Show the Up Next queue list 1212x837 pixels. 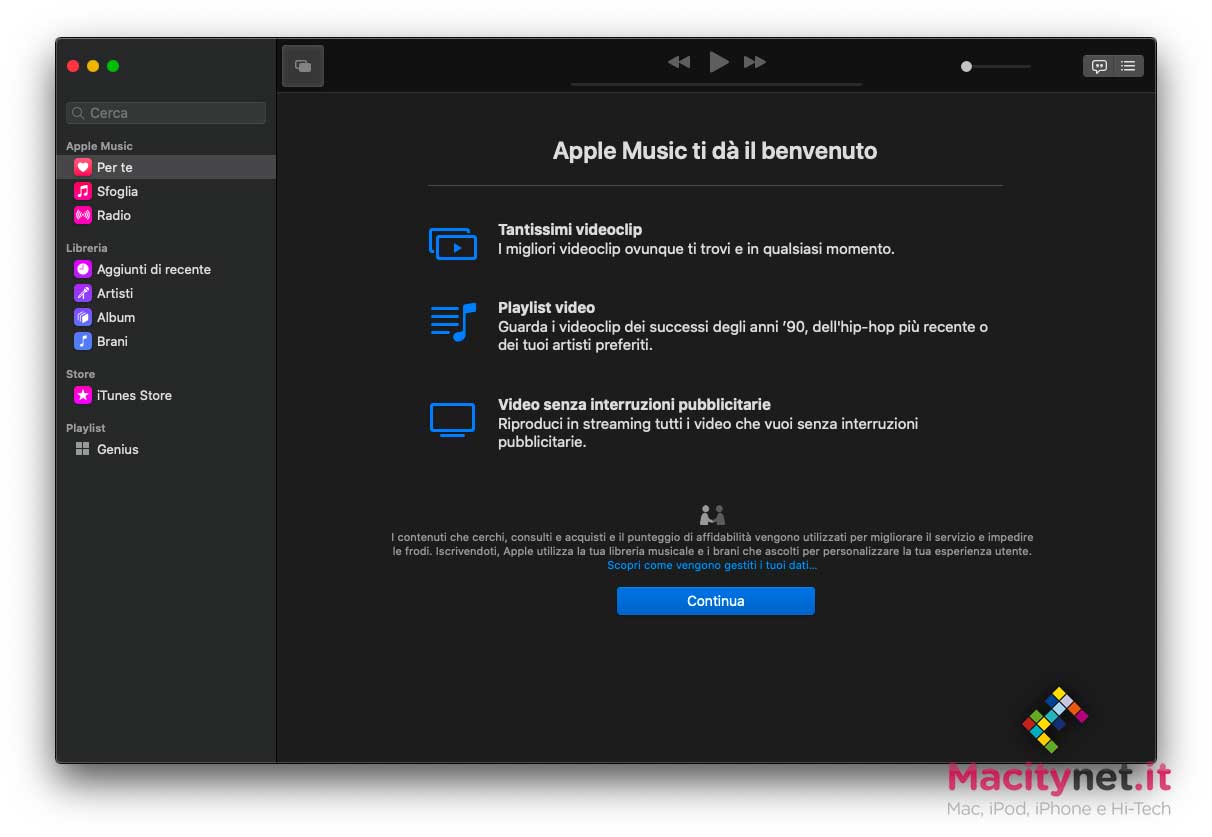click(1128, 66)
